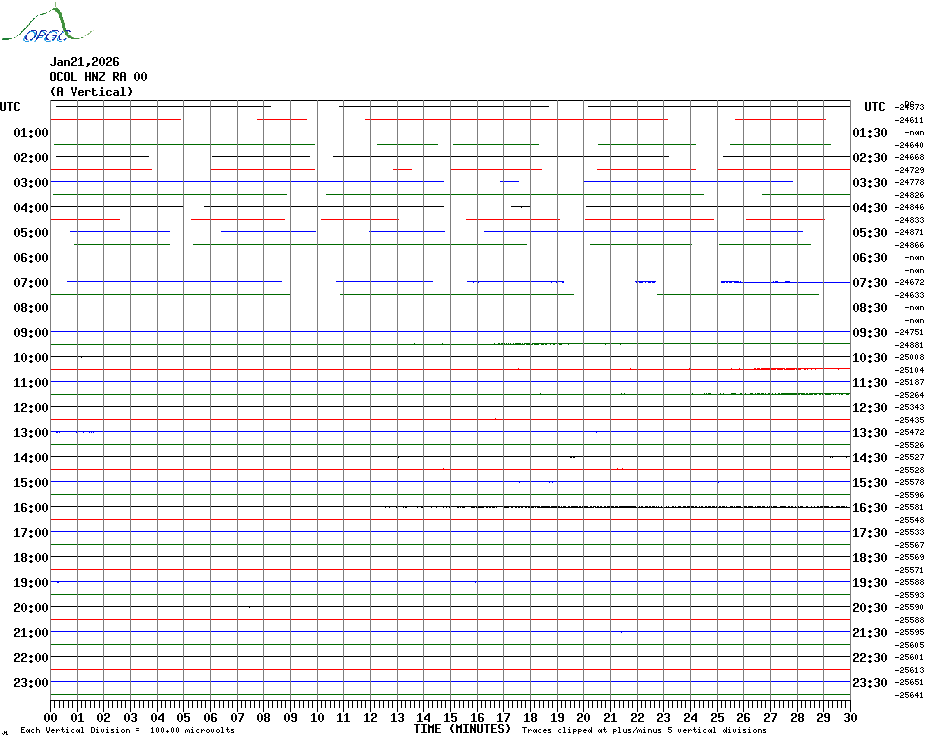Click the Each Vertical Division scale note
This screenshot has height=744, width=930.
coord(127,730)
